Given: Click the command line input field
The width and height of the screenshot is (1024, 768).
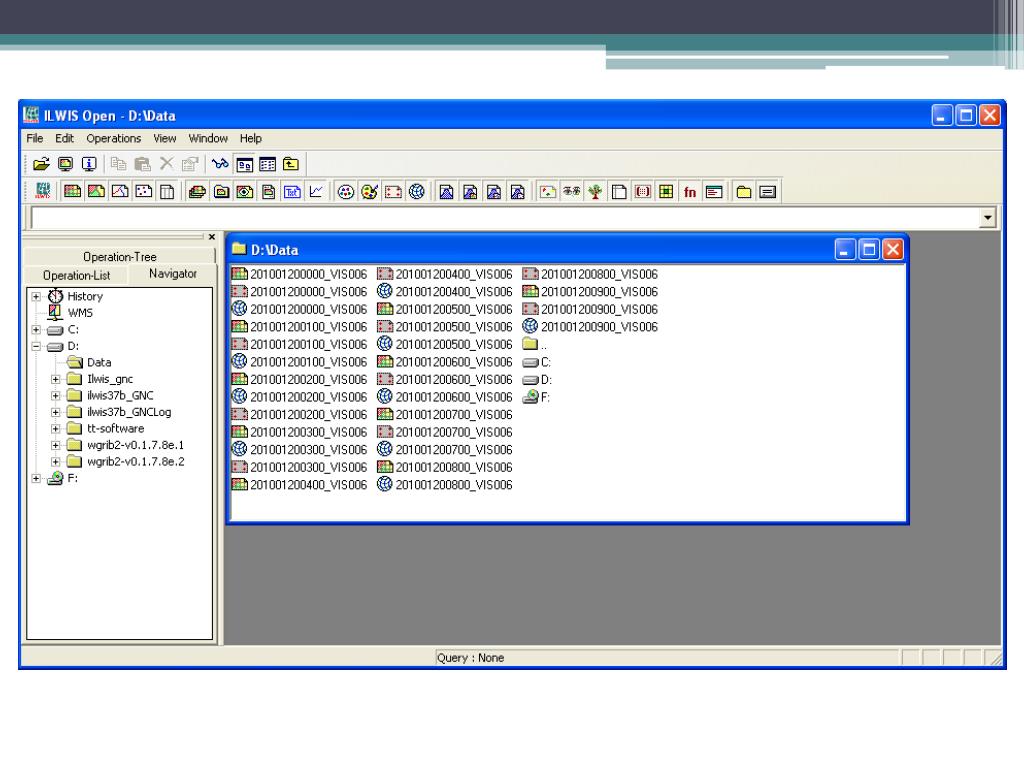Looking at the screenshot, I should 505,217.
